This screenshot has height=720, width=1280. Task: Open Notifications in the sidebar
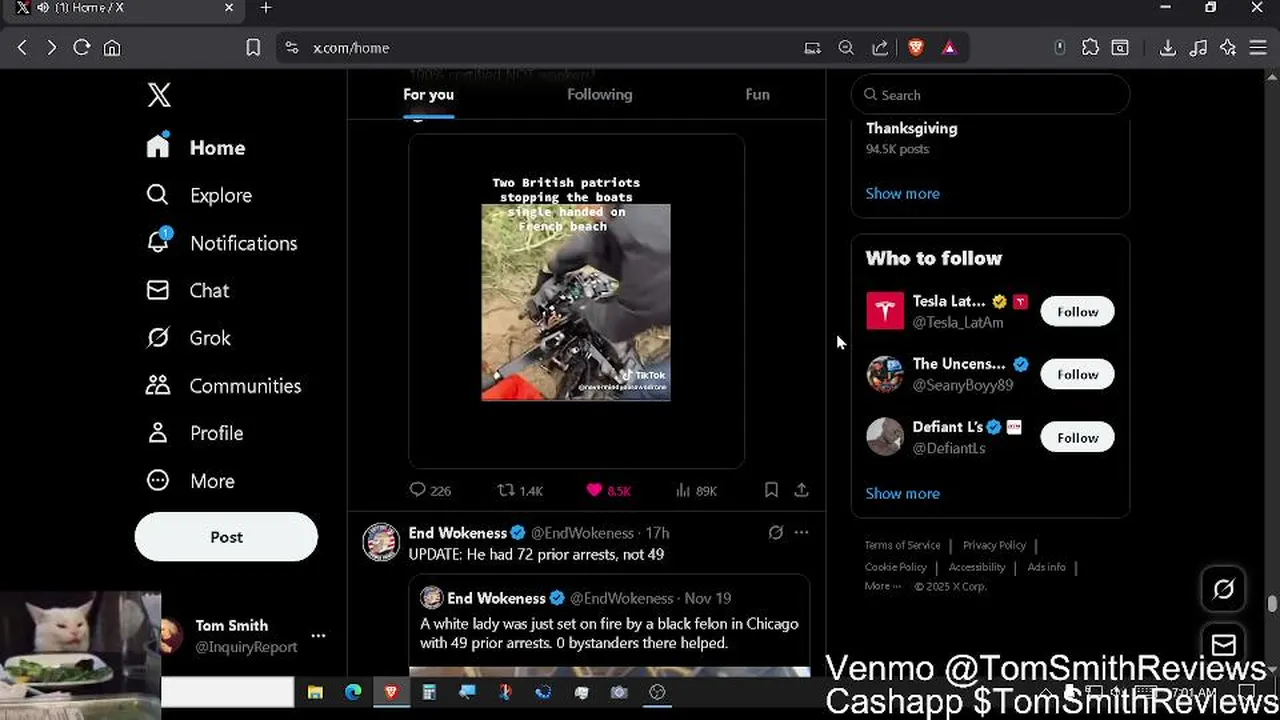coord(221,243)
